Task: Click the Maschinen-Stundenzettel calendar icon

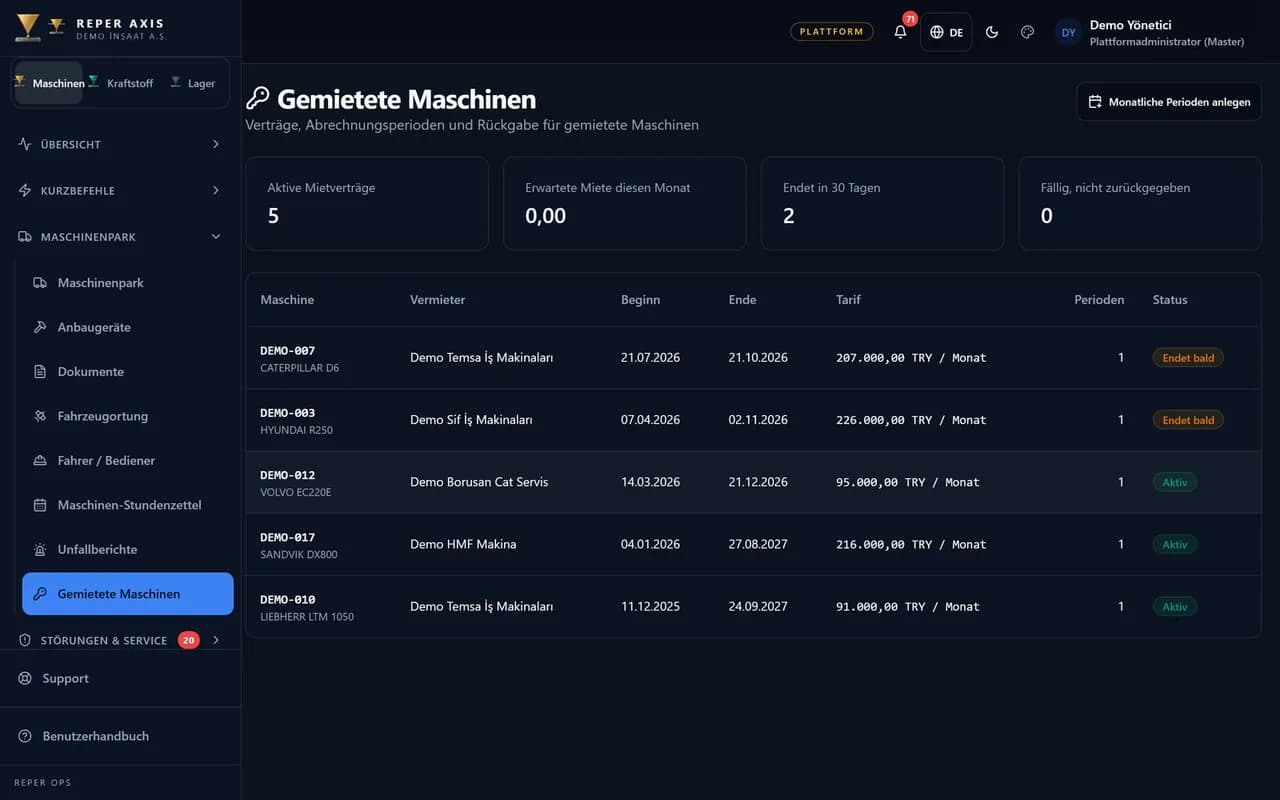Action: pos(40,505)
